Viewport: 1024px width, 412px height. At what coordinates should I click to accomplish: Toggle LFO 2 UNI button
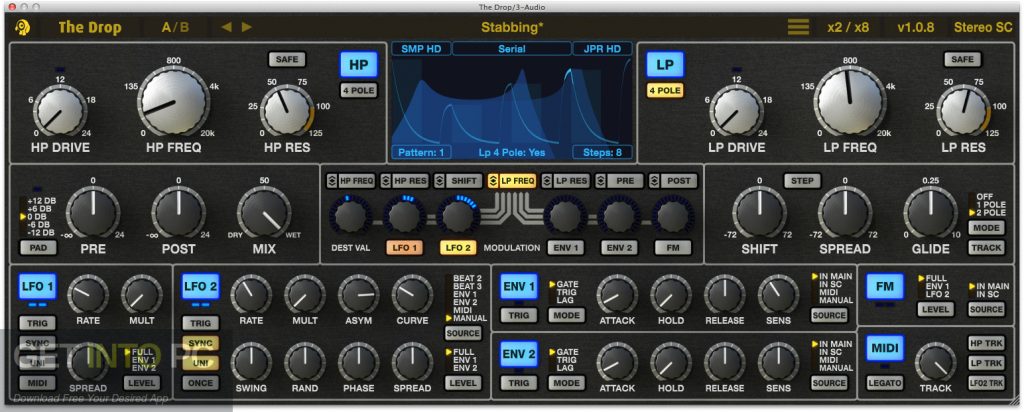200,363
